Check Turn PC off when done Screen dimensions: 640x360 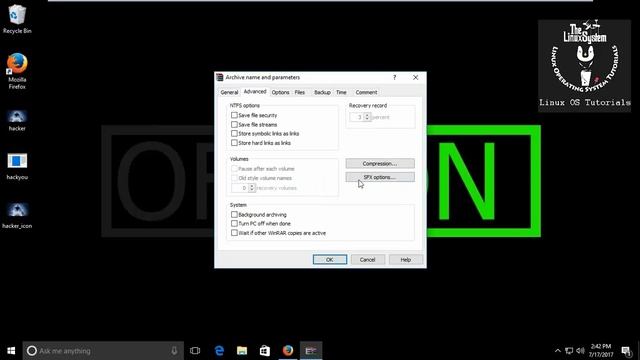[234, 224]
